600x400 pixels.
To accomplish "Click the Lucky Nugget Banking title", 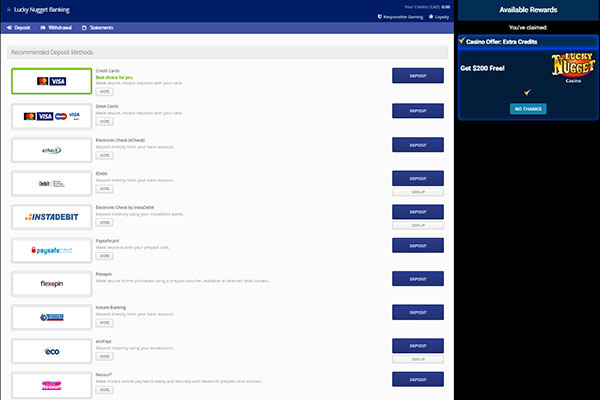I will [42, 10].
